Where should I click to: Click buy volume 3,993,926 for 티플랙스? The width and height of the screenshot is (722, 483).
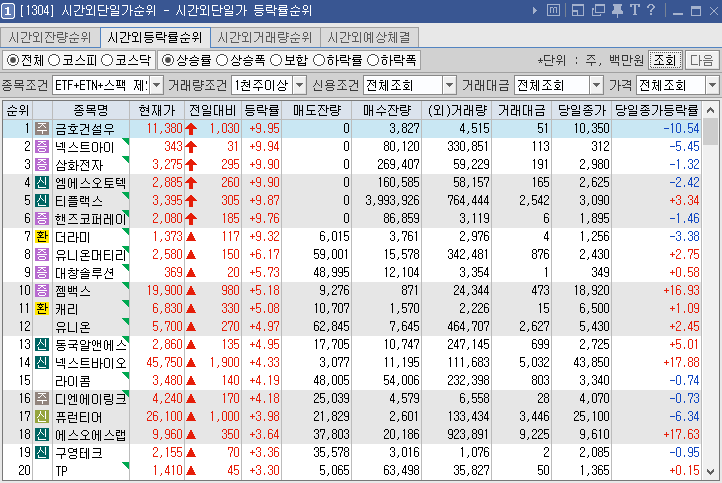click(392, 201)
